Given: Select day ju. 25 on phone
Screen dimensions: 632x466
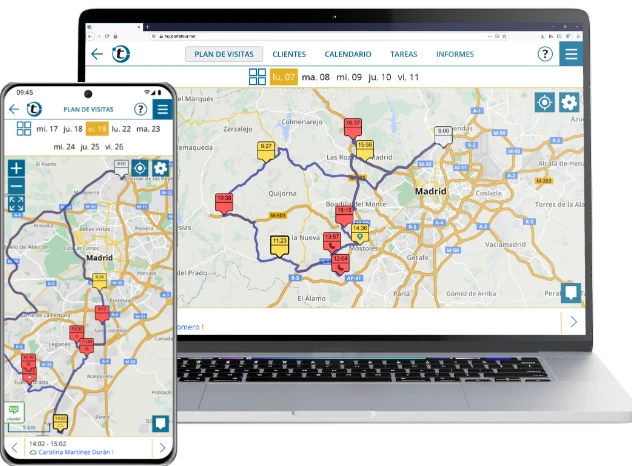Looking at the screenshot, I should [x=90, y=147].
